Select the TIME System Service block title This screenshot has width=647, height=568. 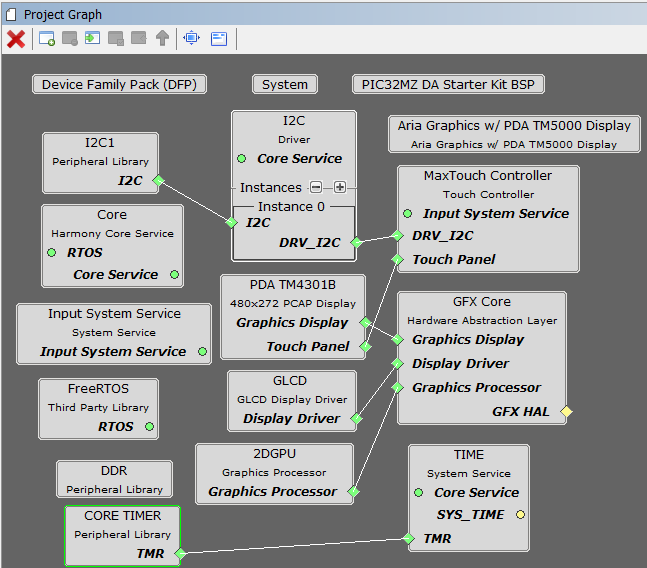(x=469, y=455)
